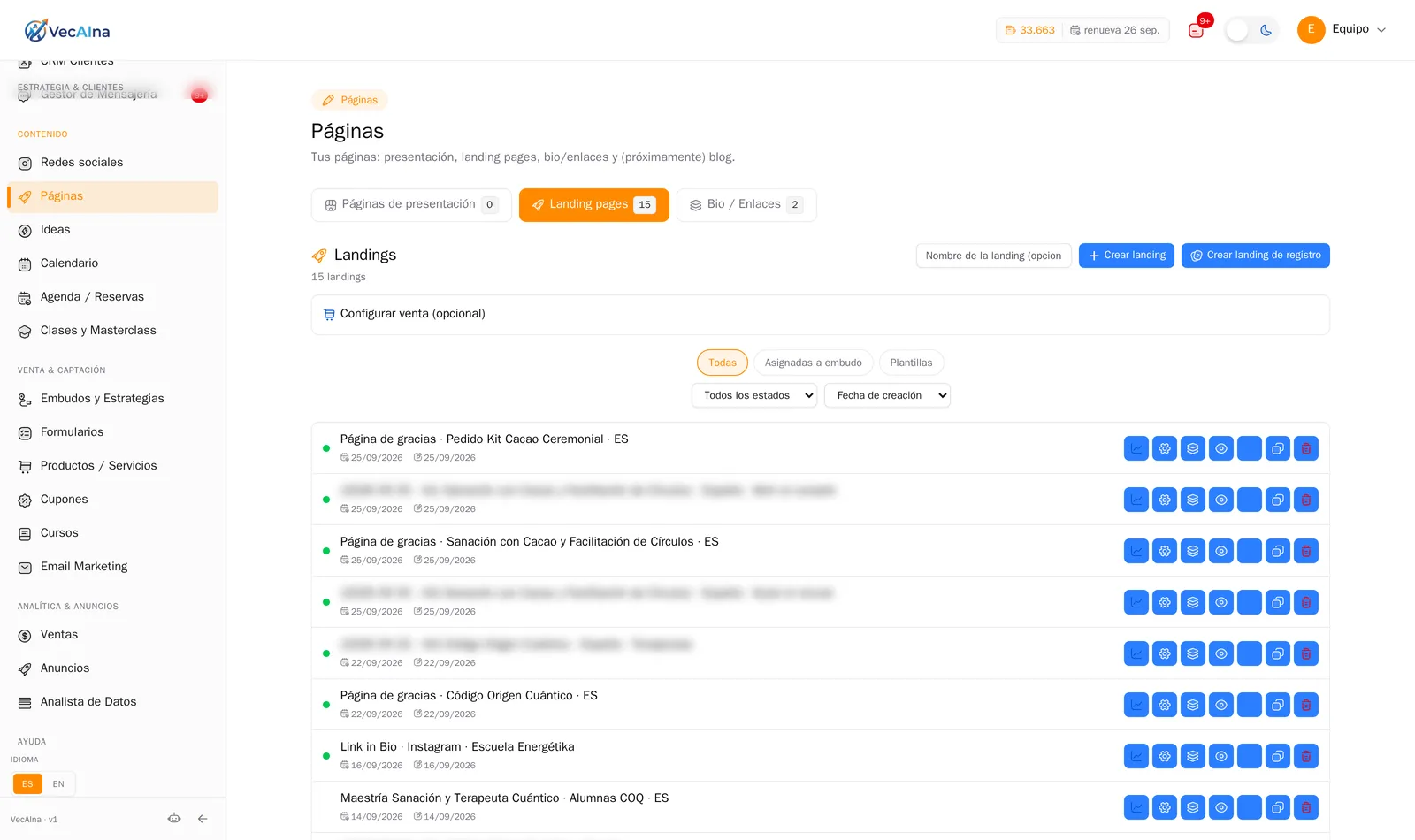
Task: Open settings gear for Código Origen Cuántico landing
Action: point(1165,705)
